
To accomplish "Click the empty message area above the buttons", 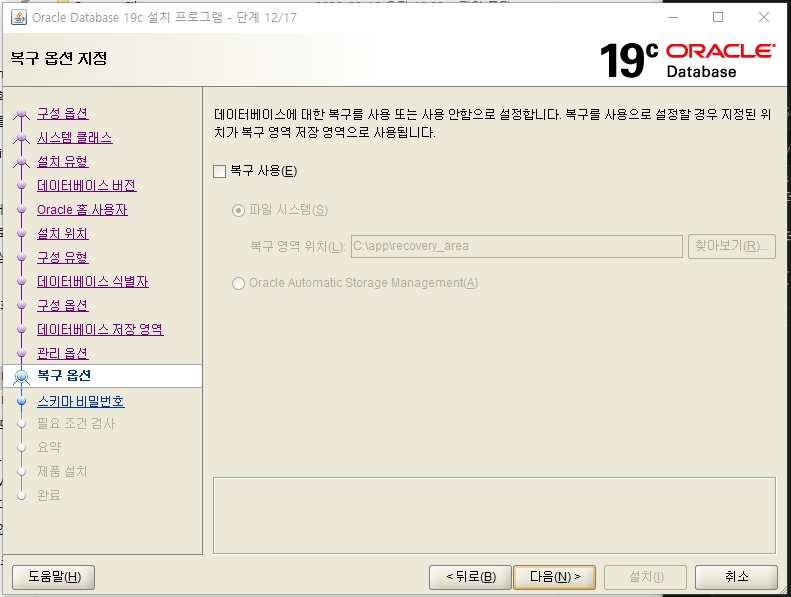I will (494, 516).
